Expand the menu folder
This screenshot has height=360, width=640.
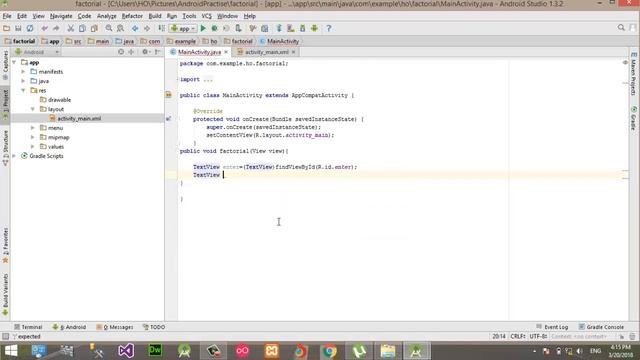(x=33, y=128)
